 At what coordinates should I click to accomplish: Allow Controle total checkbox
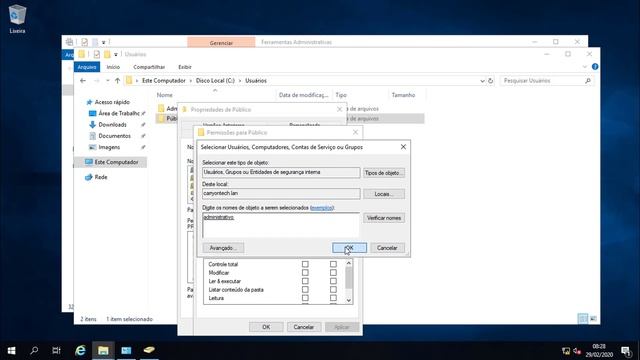pos(305,264)
